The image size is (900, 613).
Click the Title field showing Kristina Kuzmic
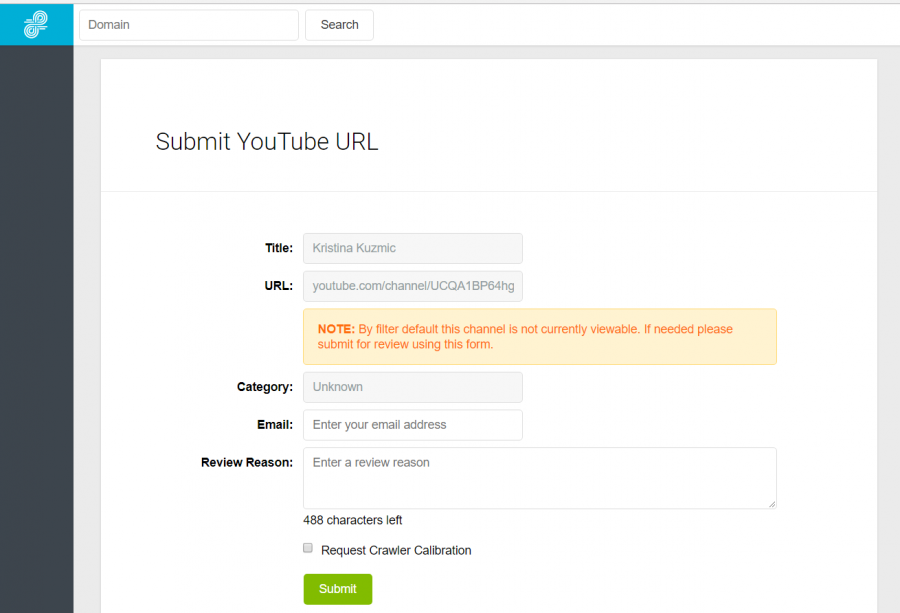point(413,248)
